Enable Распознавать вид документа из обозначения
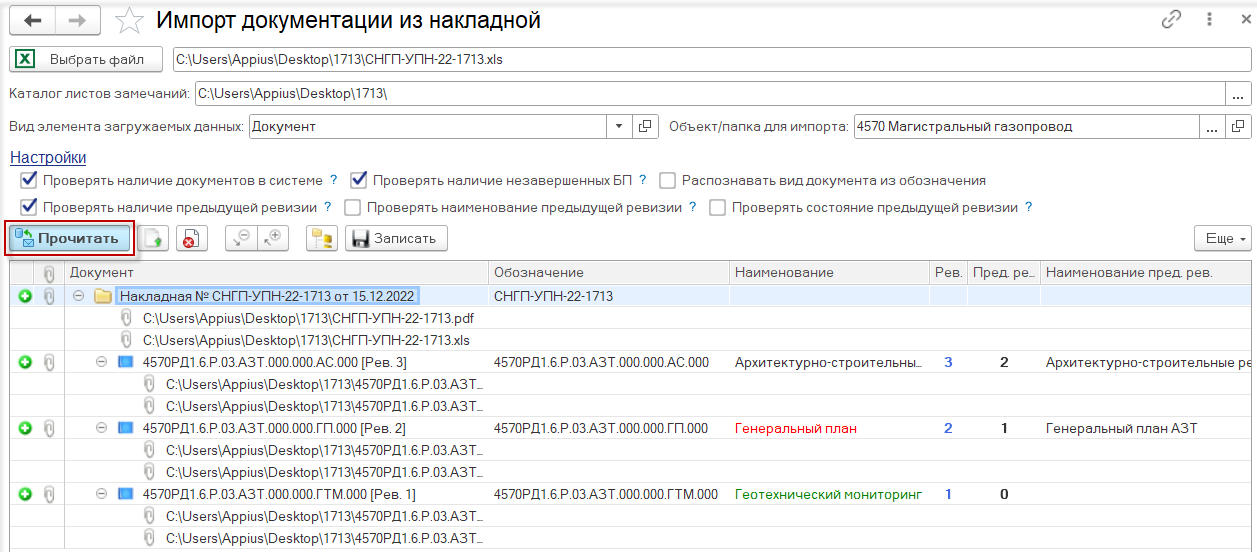Screen dimensions: 1257x552 [x=668, y=181]
